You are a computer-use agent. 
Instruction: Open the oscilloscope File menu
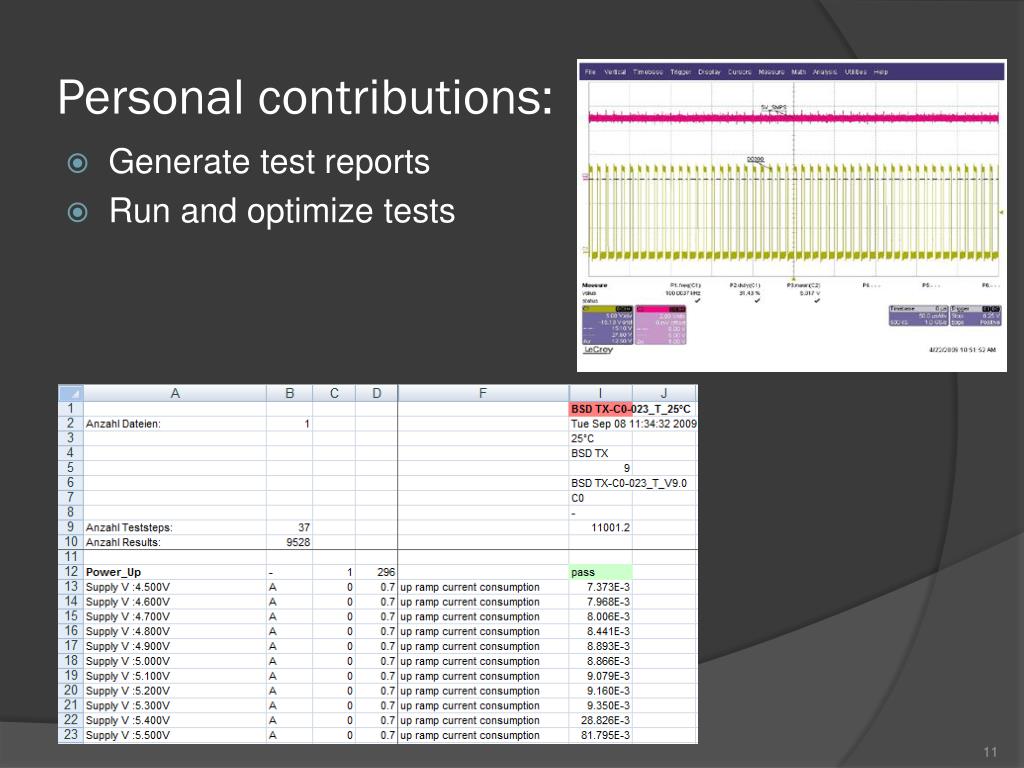click(590, 72)
